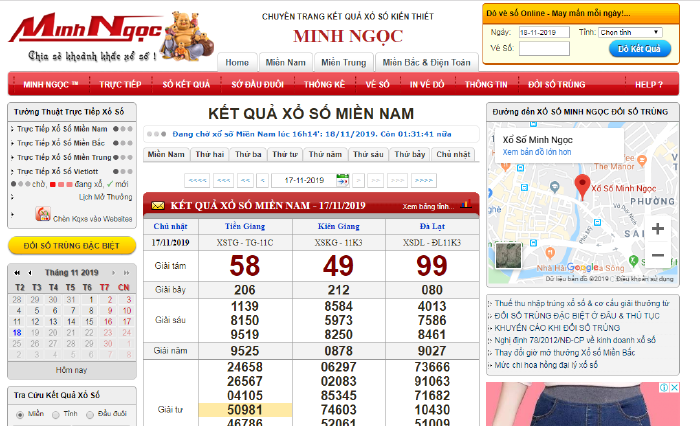Zoom out on the map
The width and height of the screenshot is (700, 426).
point(658,255)
